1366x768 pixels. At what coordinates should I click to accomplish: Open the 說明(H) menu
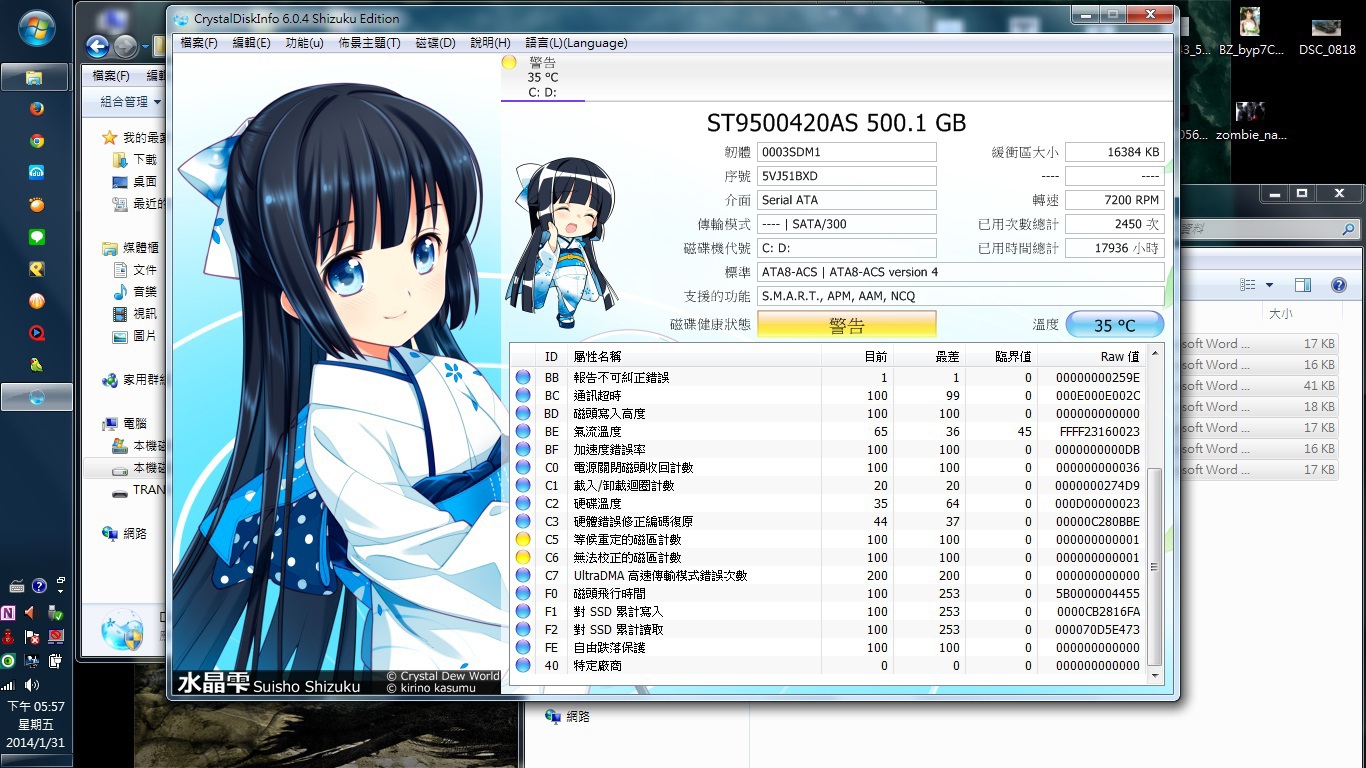click(490, 43)
